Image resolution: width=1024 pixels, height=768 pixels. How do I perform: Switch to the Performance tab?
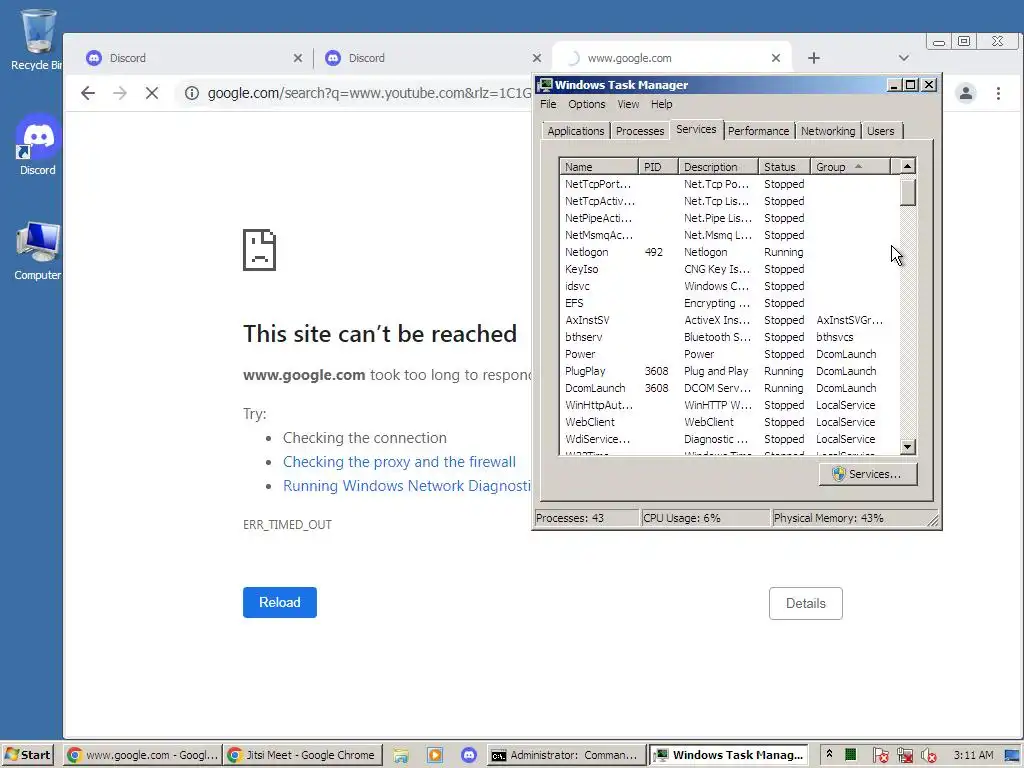click(758, 131)
